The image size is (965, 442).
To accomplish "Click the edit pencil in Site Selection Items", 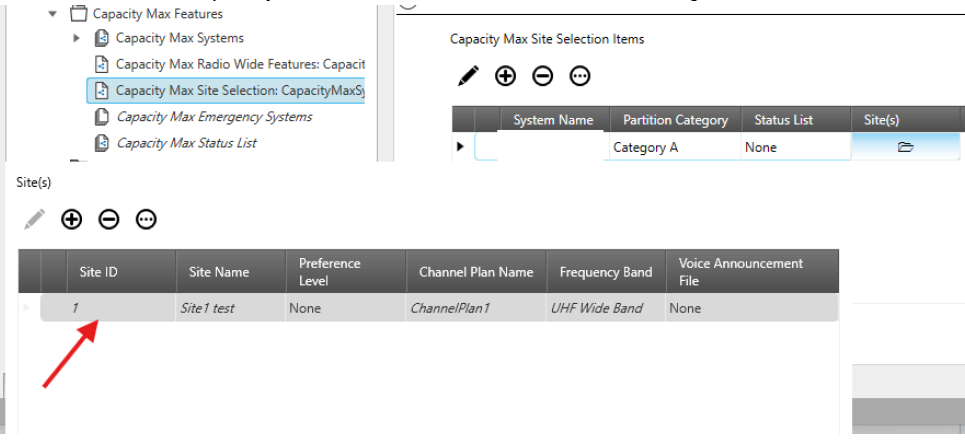I will (468, 76).
